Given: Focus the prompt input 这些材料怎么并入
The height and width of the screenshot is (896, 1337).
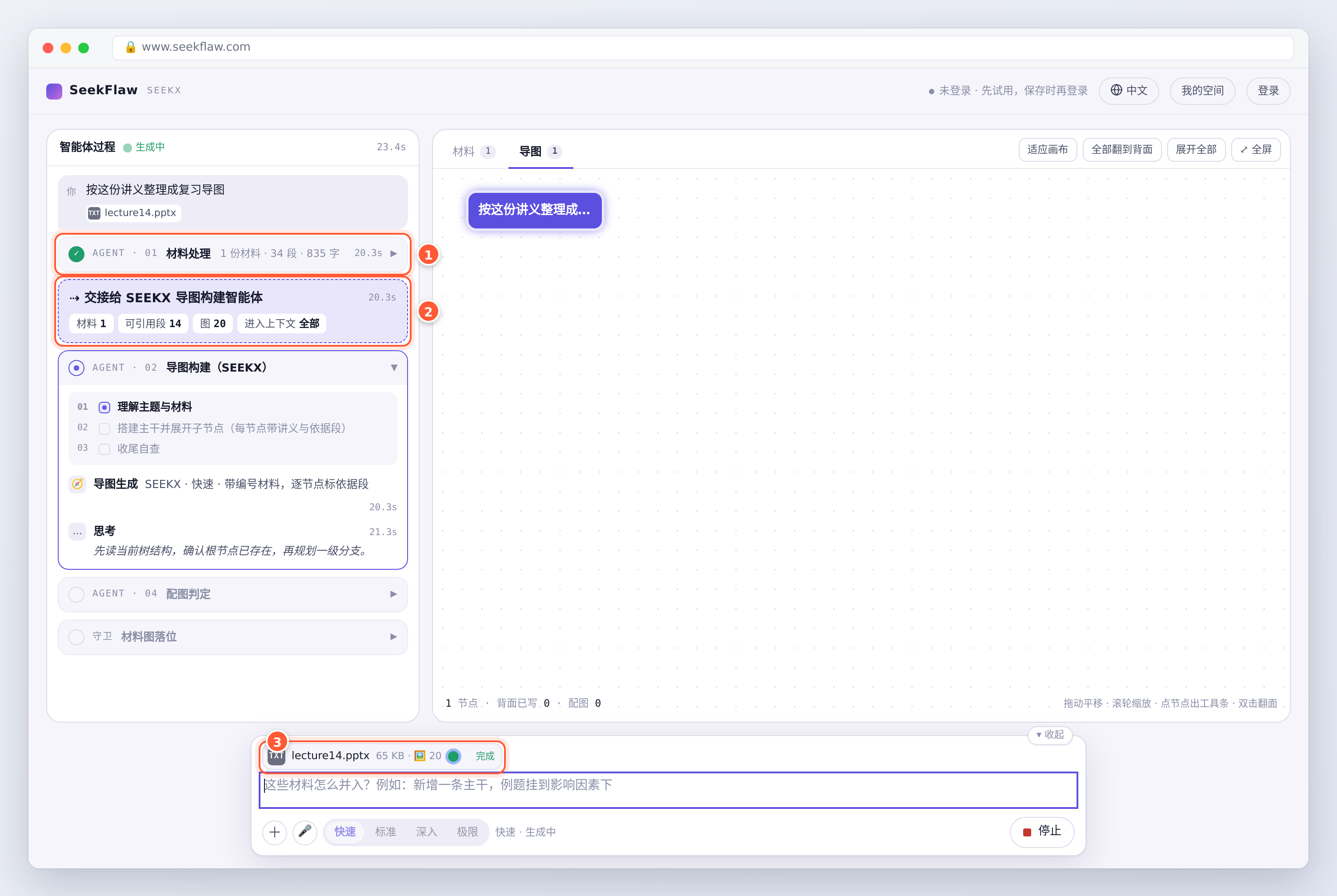Looking at the screenshot, I should pos(668,790).
